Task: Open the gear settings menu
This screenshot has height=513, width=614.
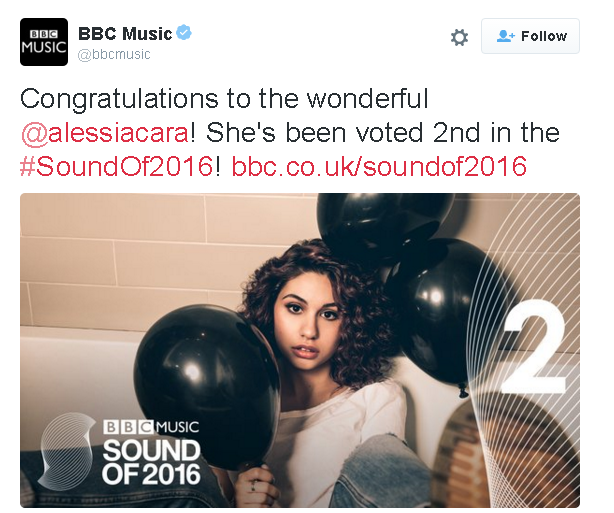Action: [x=459, y=38]
